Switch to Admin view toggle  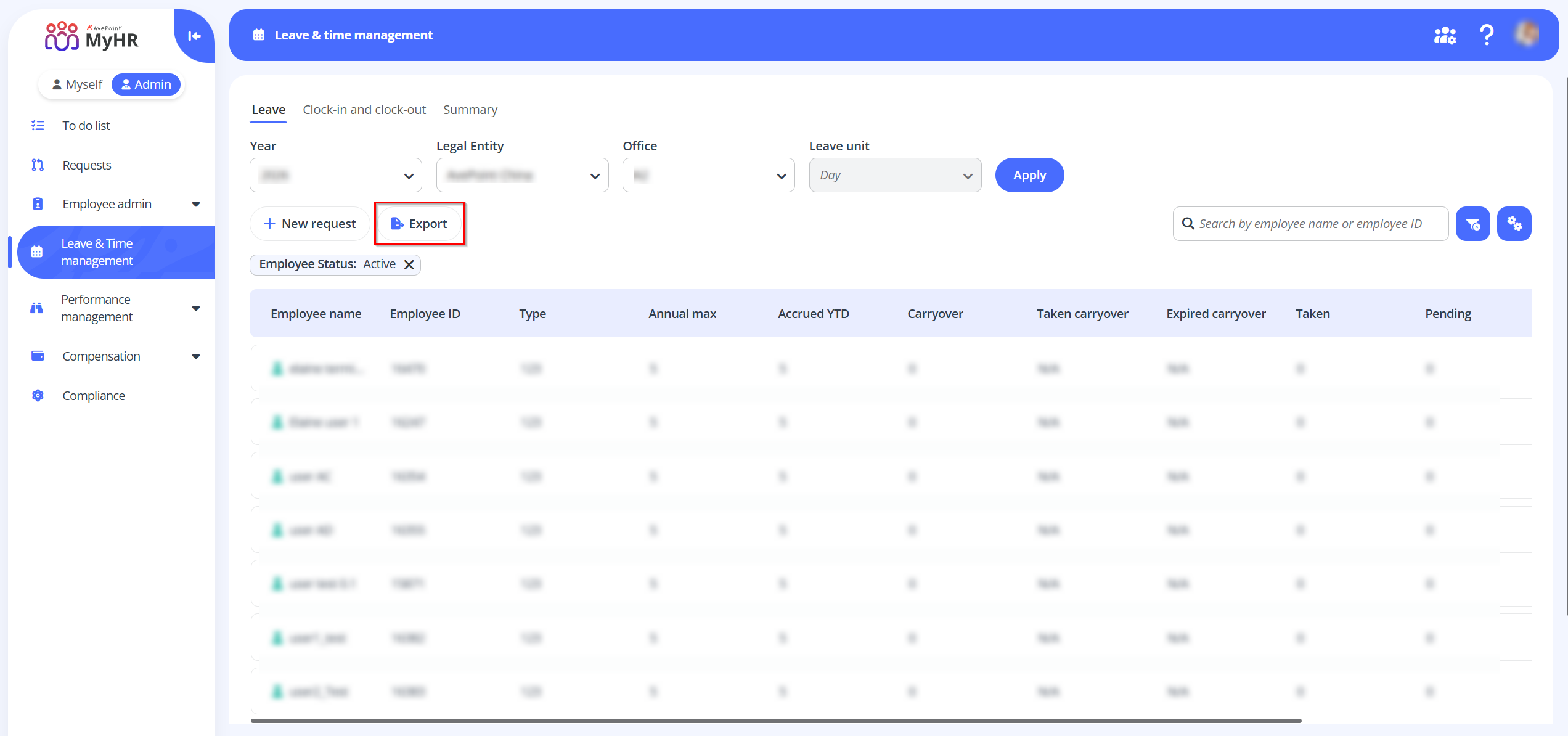[x=146, y=84]
